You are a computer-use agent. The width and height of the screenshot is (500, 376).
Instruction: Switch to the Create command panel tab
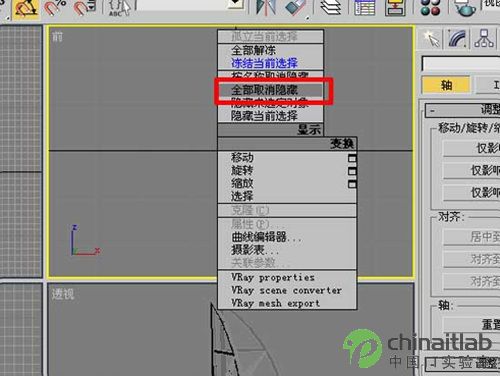(x=432, y=39)
